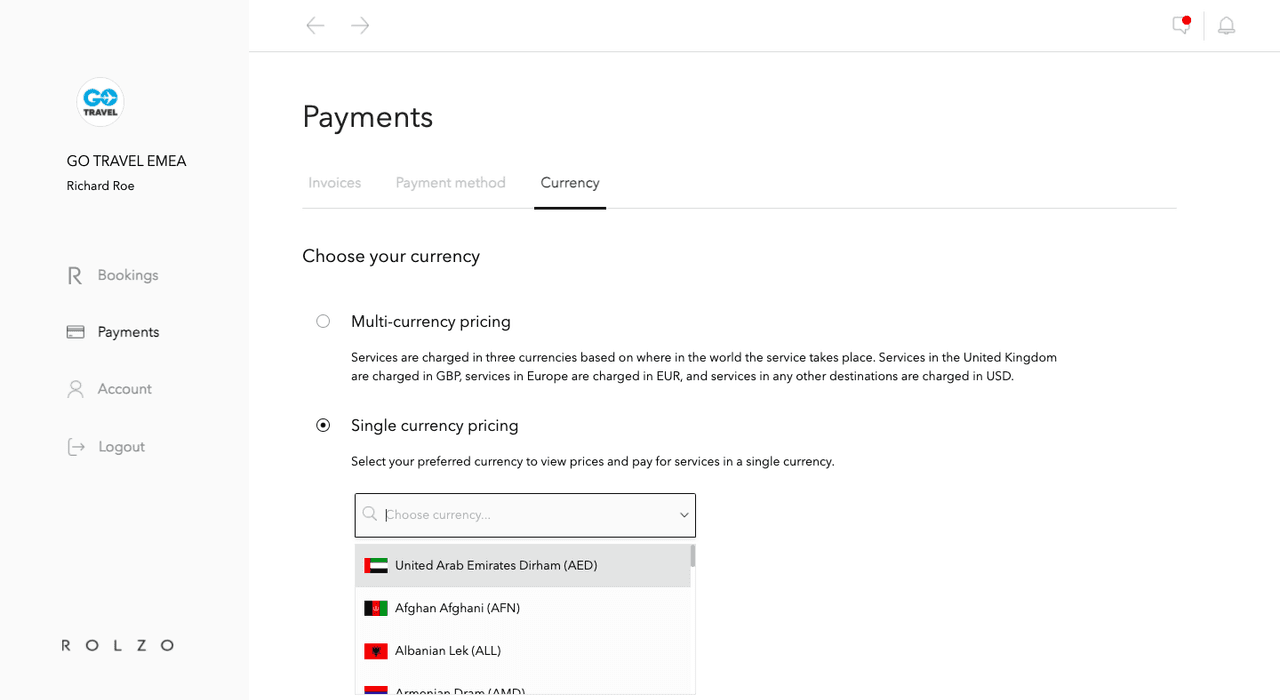The width and height of the screenshot is (1280, 700).
Task: Click the forward navigation arrow
Action: tap(360, 26)
